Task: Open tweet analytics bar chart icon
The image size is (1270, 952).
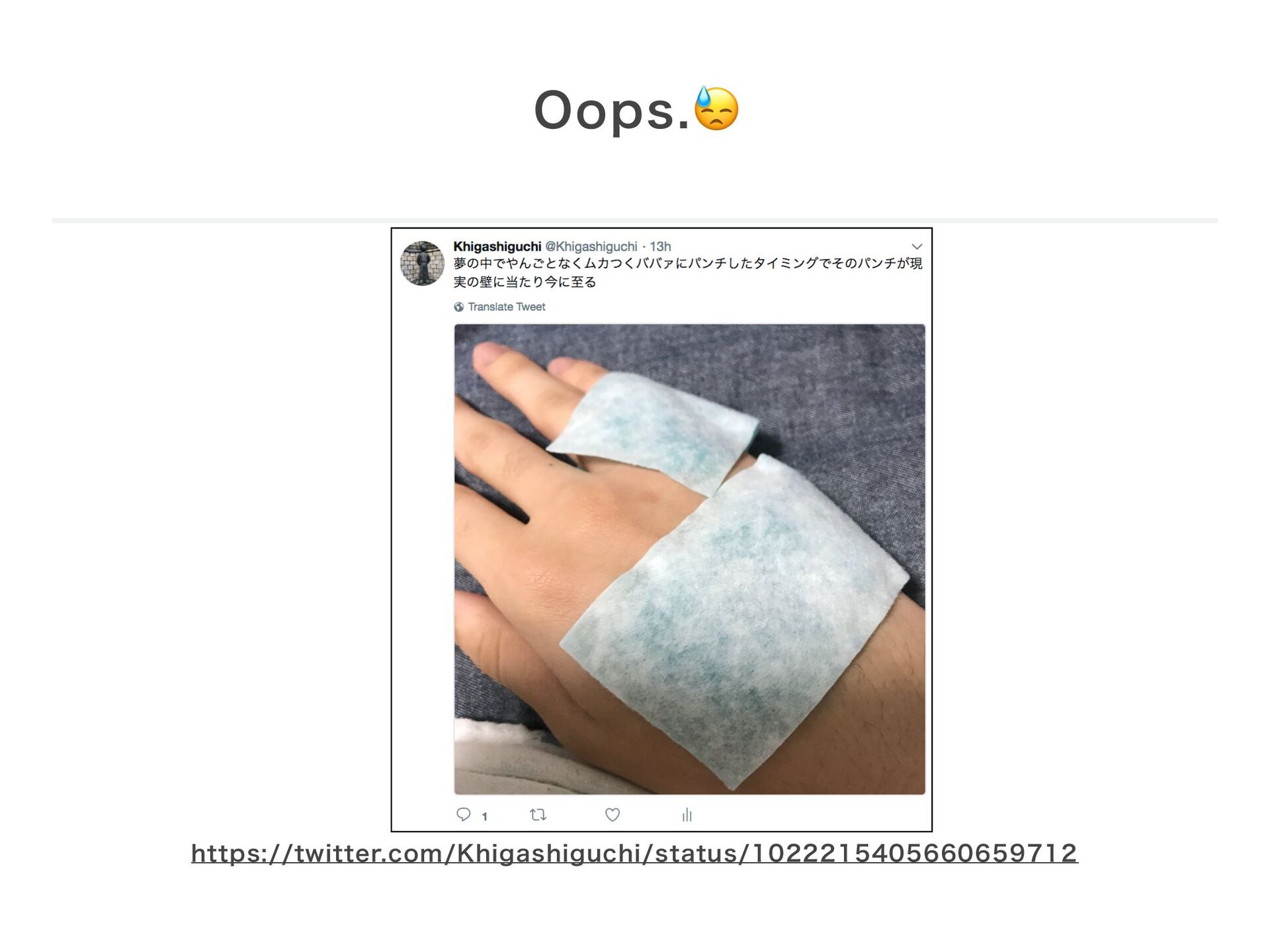Action: click(687, 814)
